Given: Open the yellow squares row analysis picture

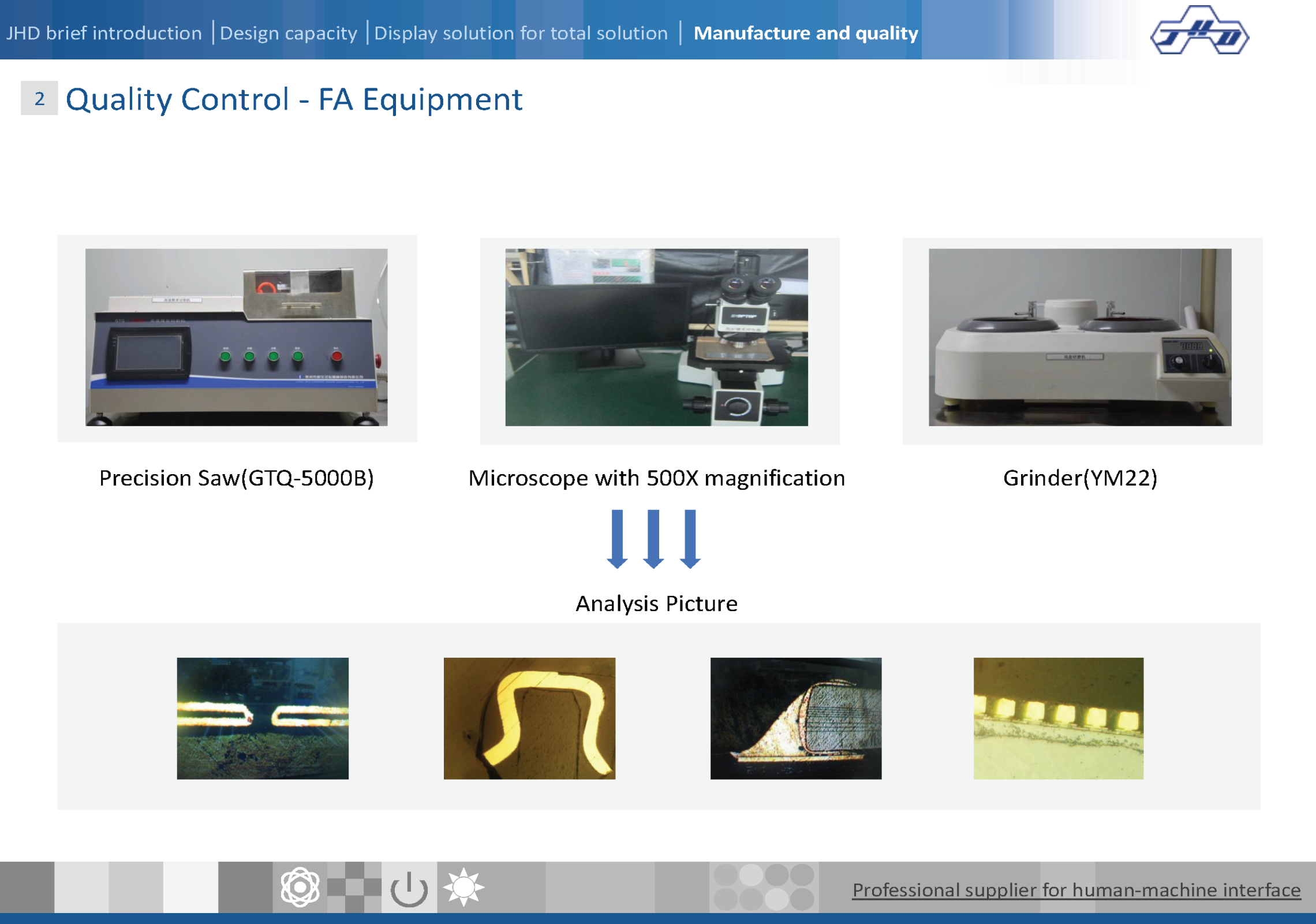Looking at the screenshot, I should click(x=1058, y=718).
